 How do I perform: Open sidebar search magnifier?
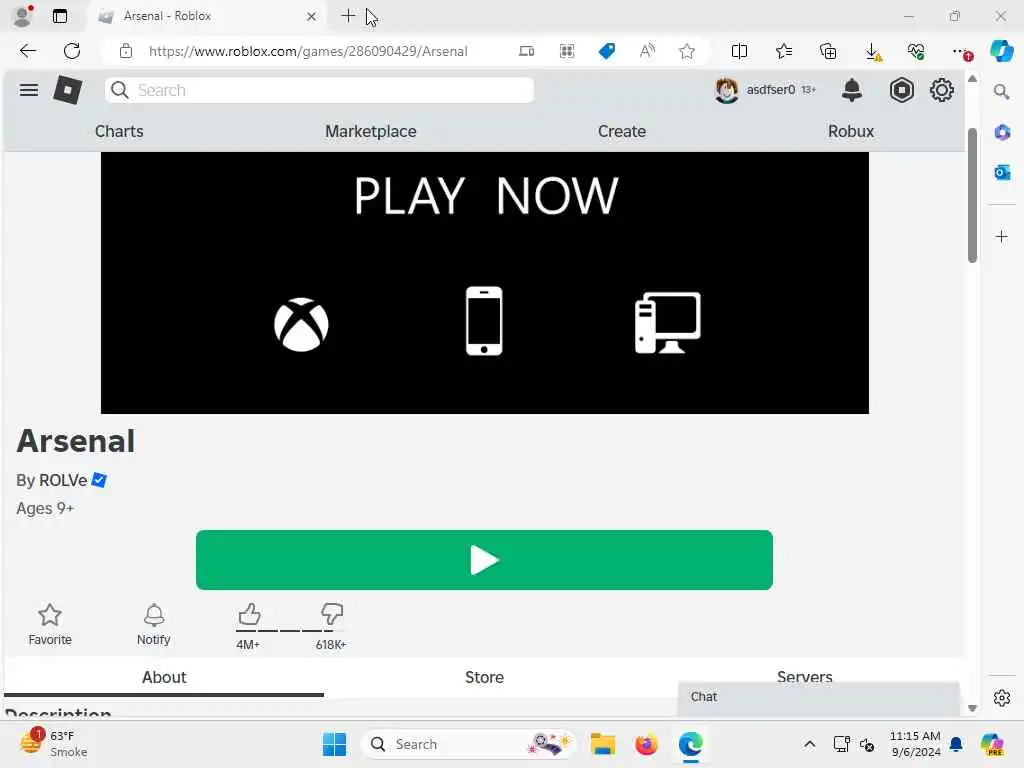pos(1001,92)
